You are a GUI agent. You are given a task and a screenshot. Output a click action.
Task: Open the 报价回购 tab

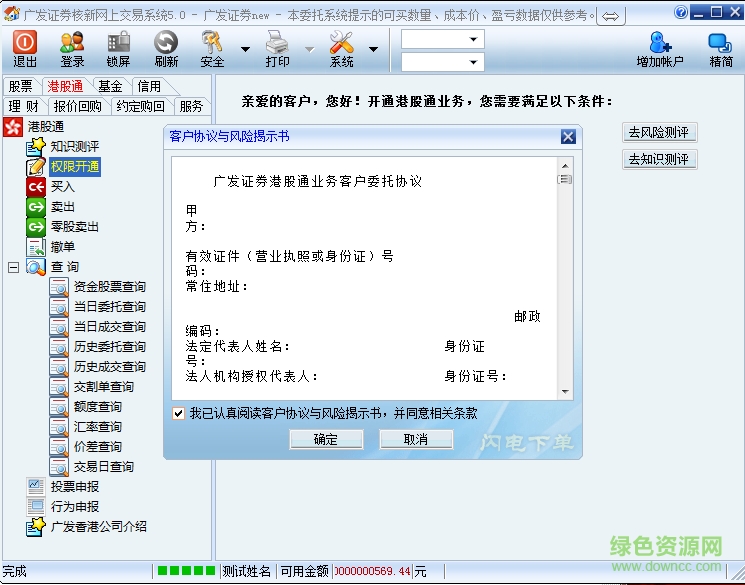[x=77, y=106]
